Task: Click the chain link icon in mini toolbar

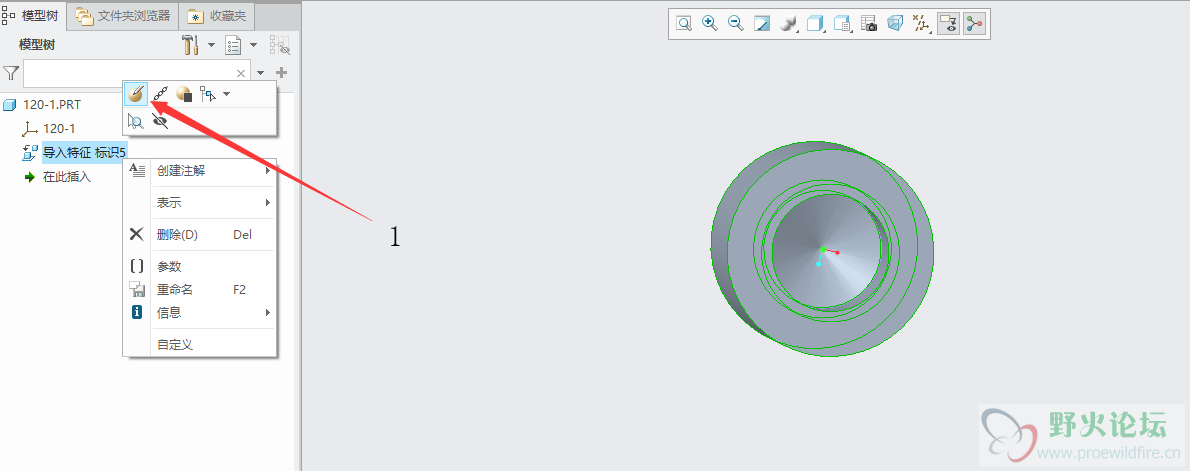Action: [x=160, y=94]
